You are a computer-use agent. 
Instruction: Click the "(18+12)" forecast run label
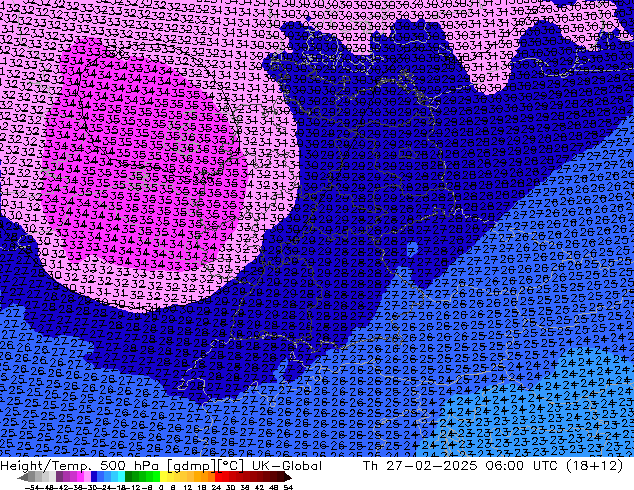(x=595, y=466)
